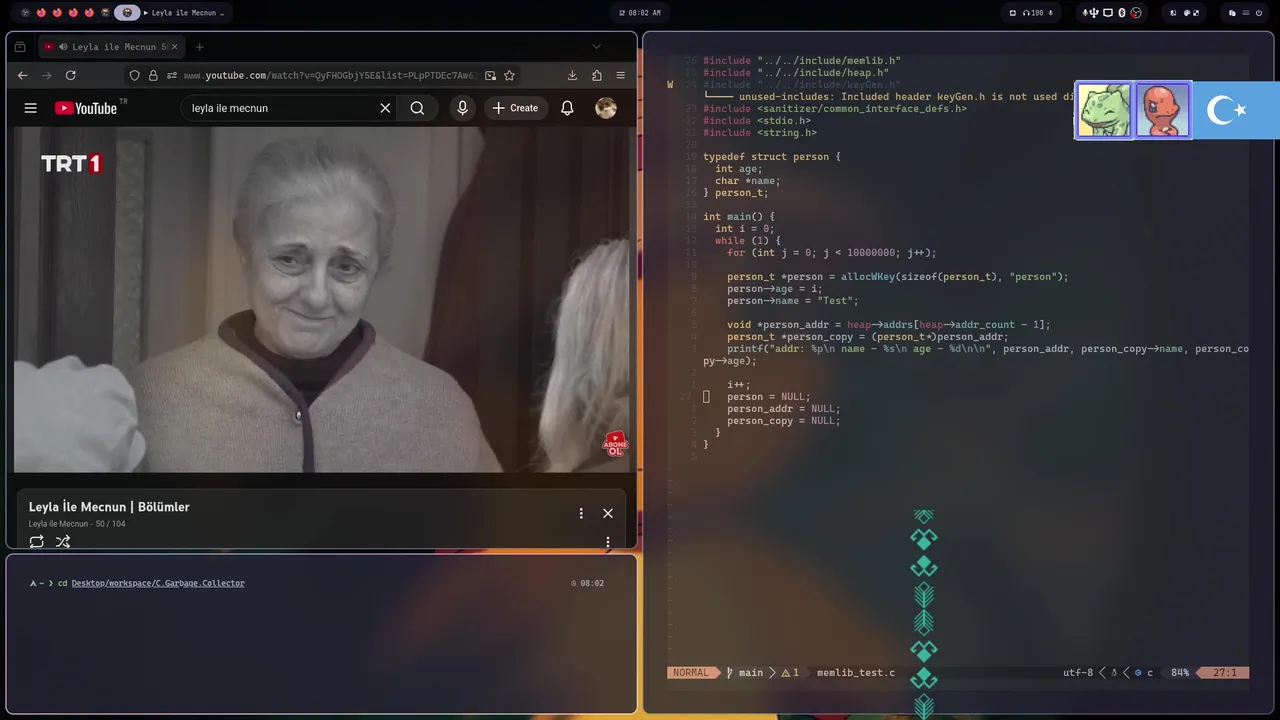The width and height of the screenshot is (1280, 720).
Task: Open playlist panel three-dot menu
Action: pos(581,513)
